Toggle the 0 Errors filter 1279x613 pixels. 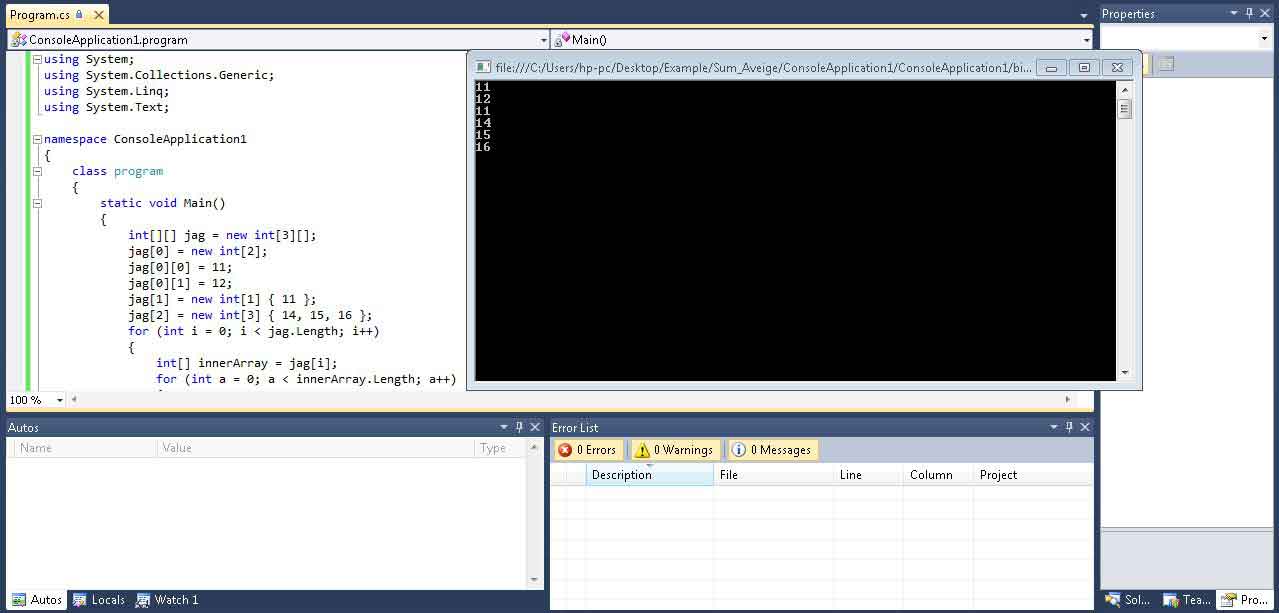pos(588,450)
